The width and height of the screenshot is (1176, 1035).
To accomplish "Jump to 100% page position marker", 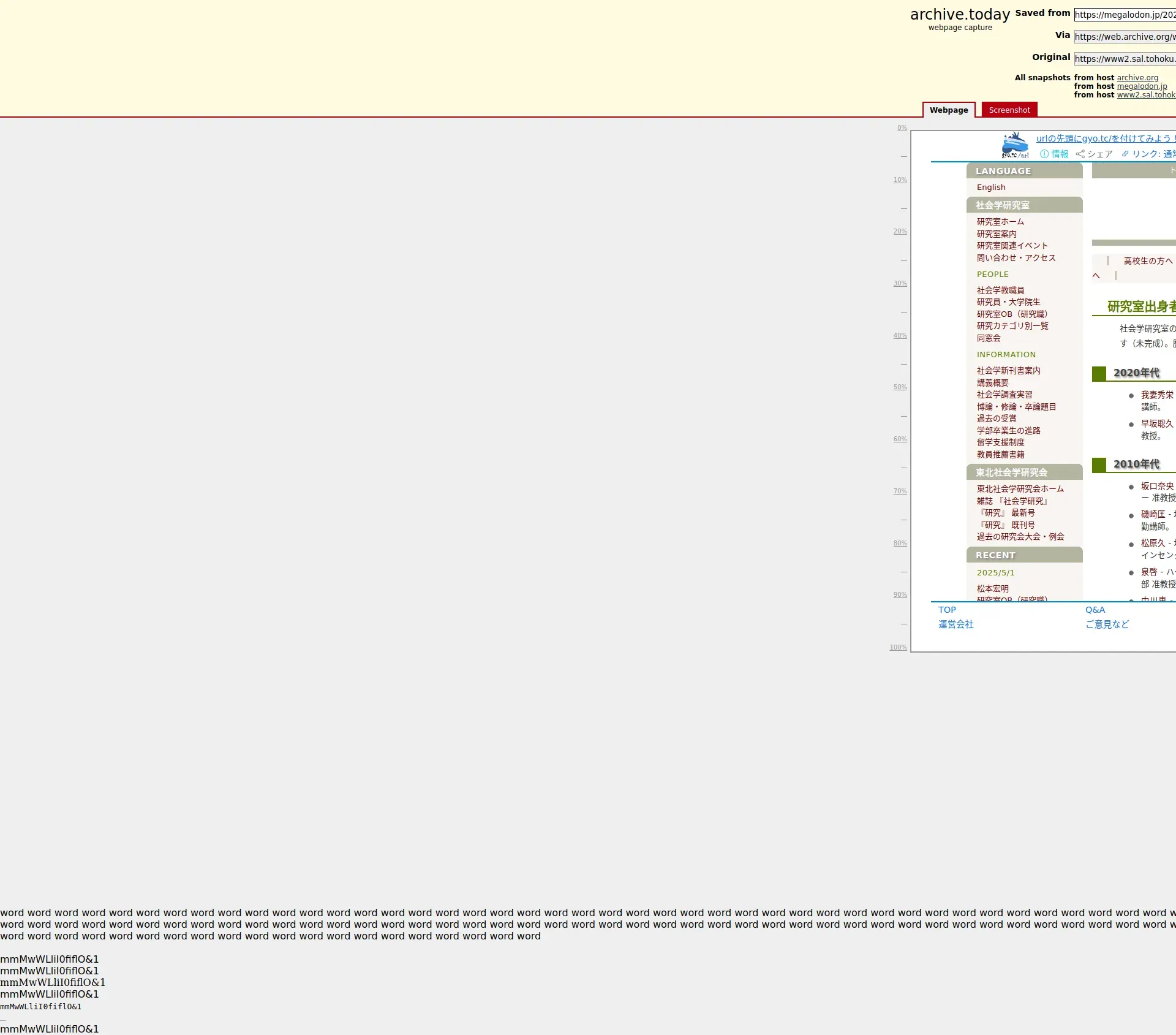I will 898,648.
